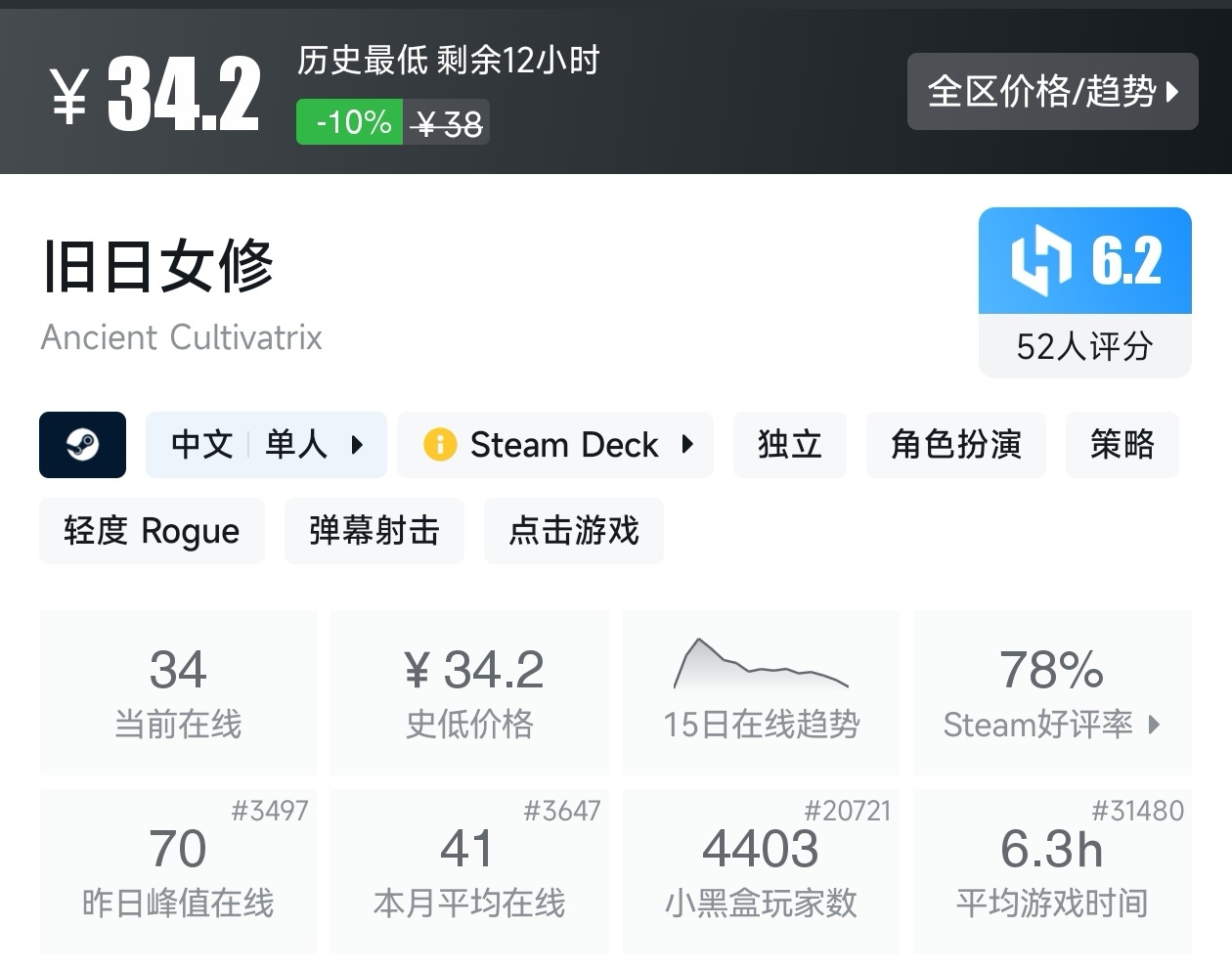Tap the #3497 rank label

tap(270, 811)
